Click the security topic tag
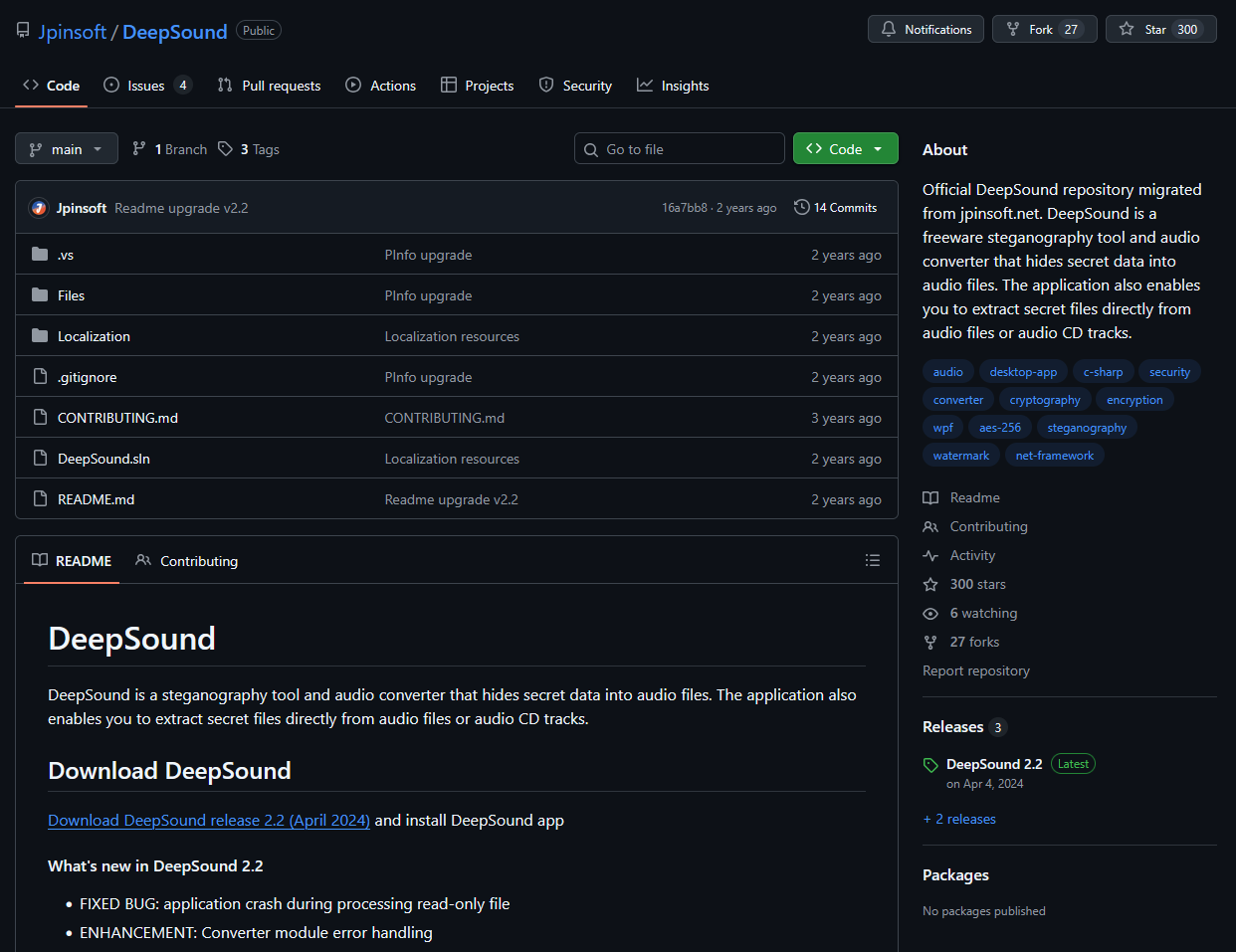 1169,372
